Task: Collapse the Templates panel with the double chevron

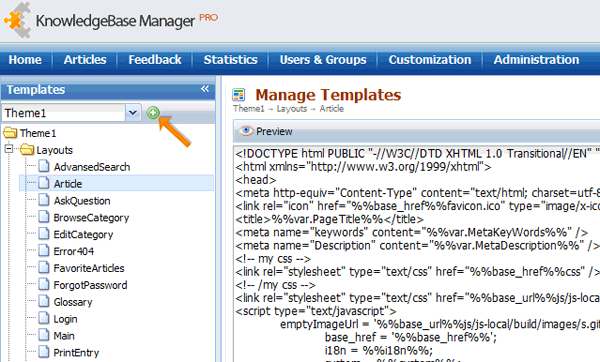Action: 205,89
